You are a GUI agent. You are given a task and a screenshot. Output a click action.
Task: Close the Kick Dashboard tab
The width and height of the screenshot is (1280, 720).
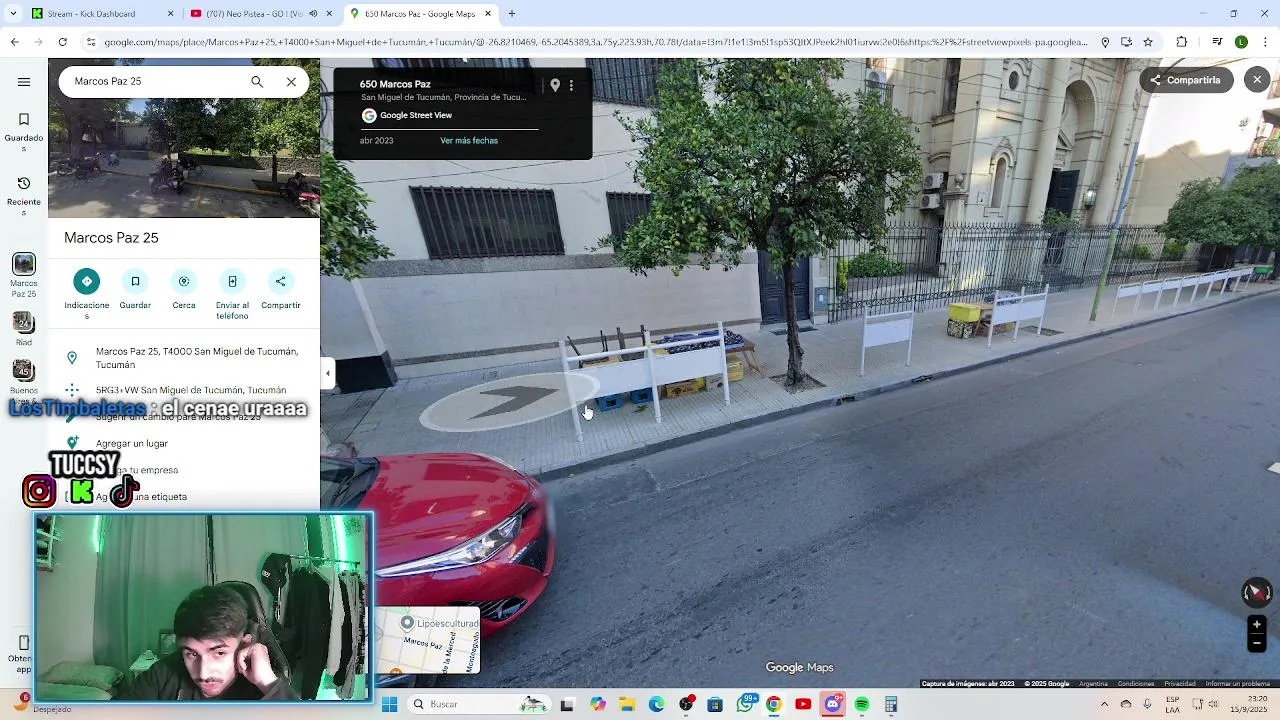170,14
